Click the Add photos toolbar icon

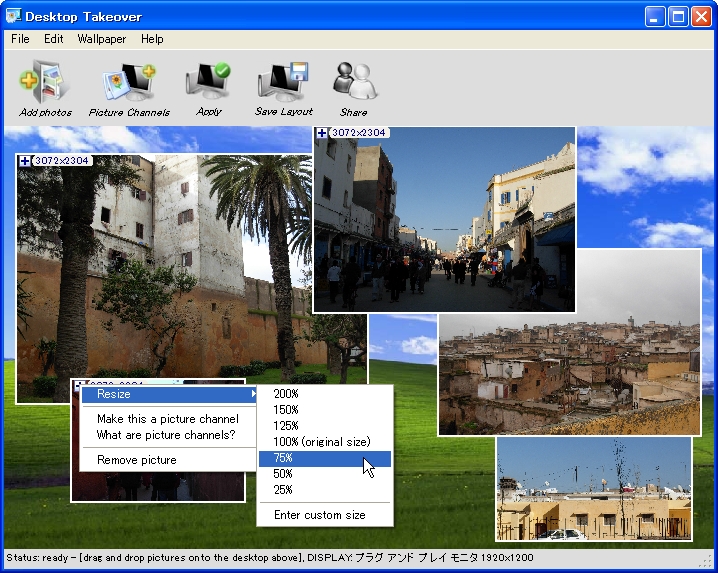pos(45,89)
